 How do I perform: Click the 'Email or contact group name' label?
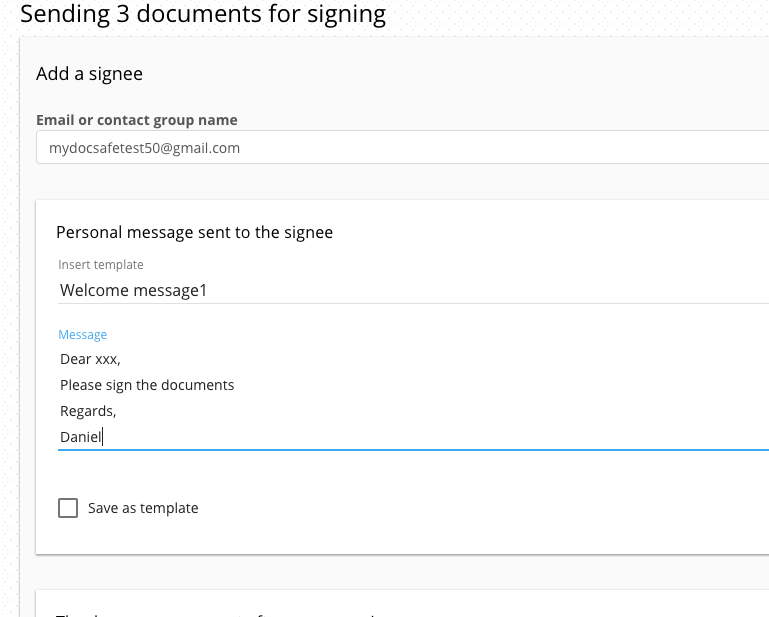pyautogui.click(x=137, y=120)
